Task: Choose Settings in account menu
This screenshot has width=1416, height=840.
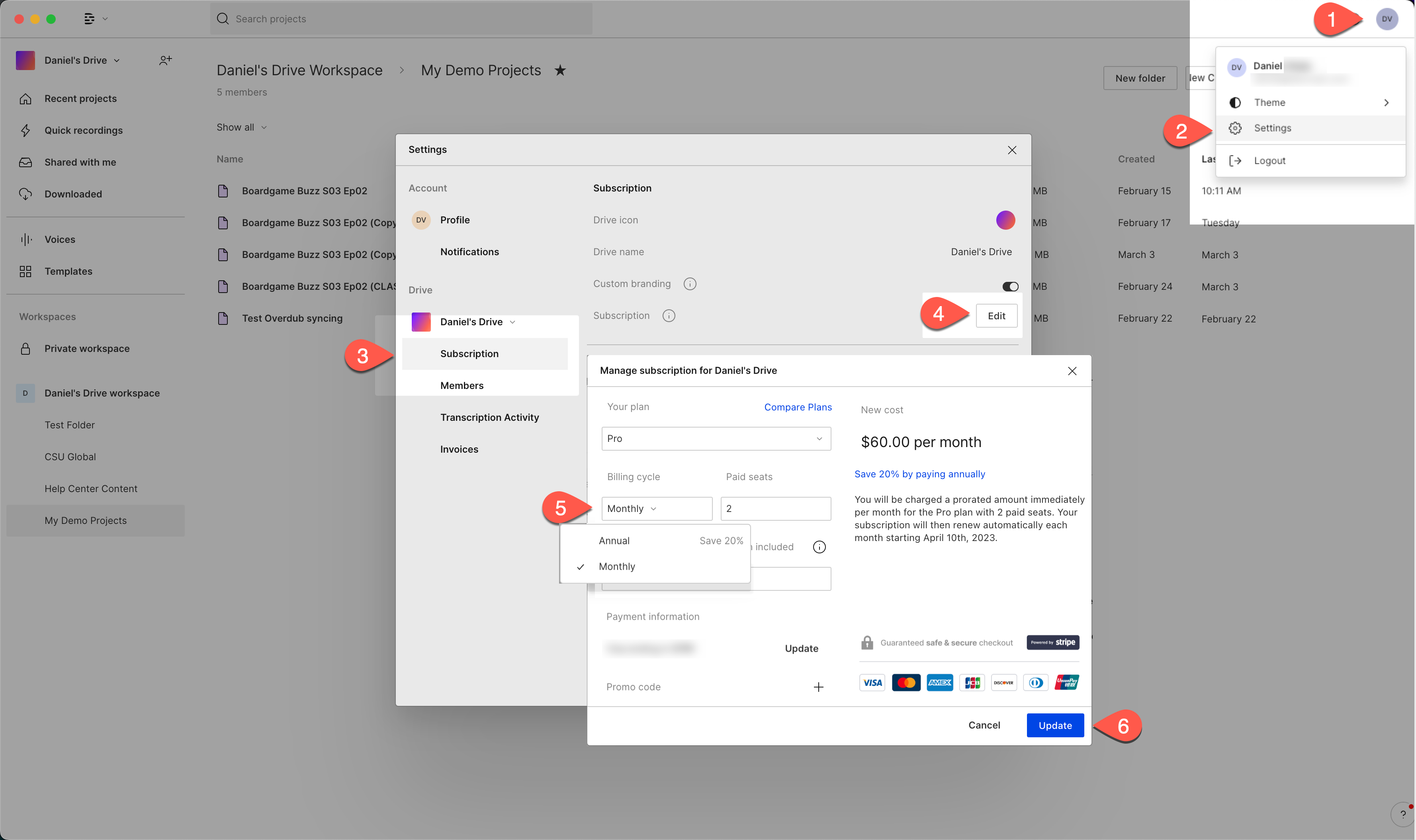Action: pos(1310,128)
